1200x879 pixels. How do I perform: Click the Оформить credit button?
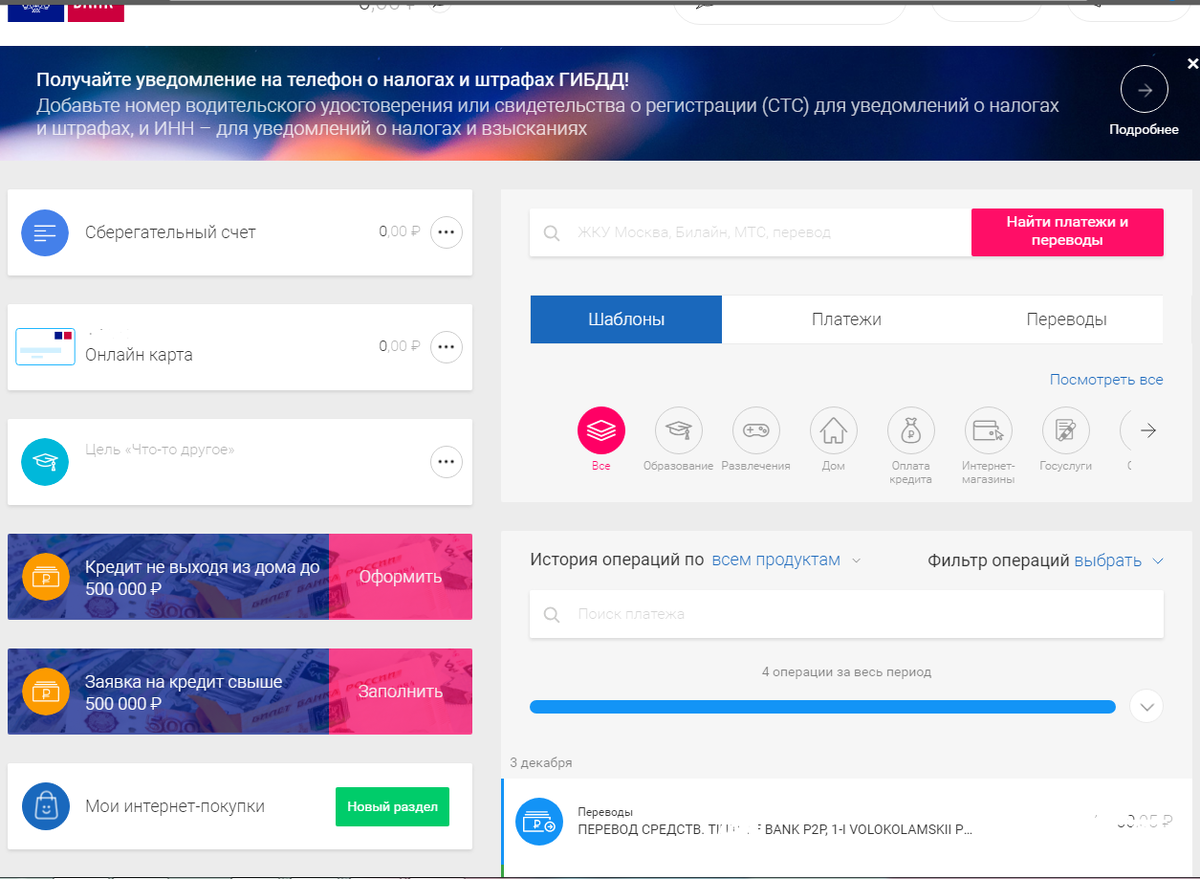pyautogui.click(x=401, y=577)
